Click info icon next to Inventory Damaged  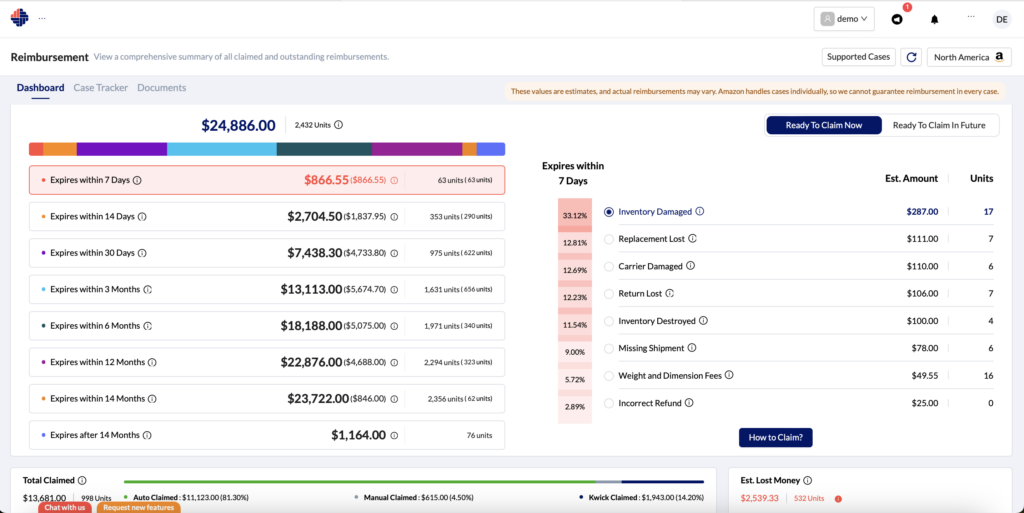tap(699, 211)
